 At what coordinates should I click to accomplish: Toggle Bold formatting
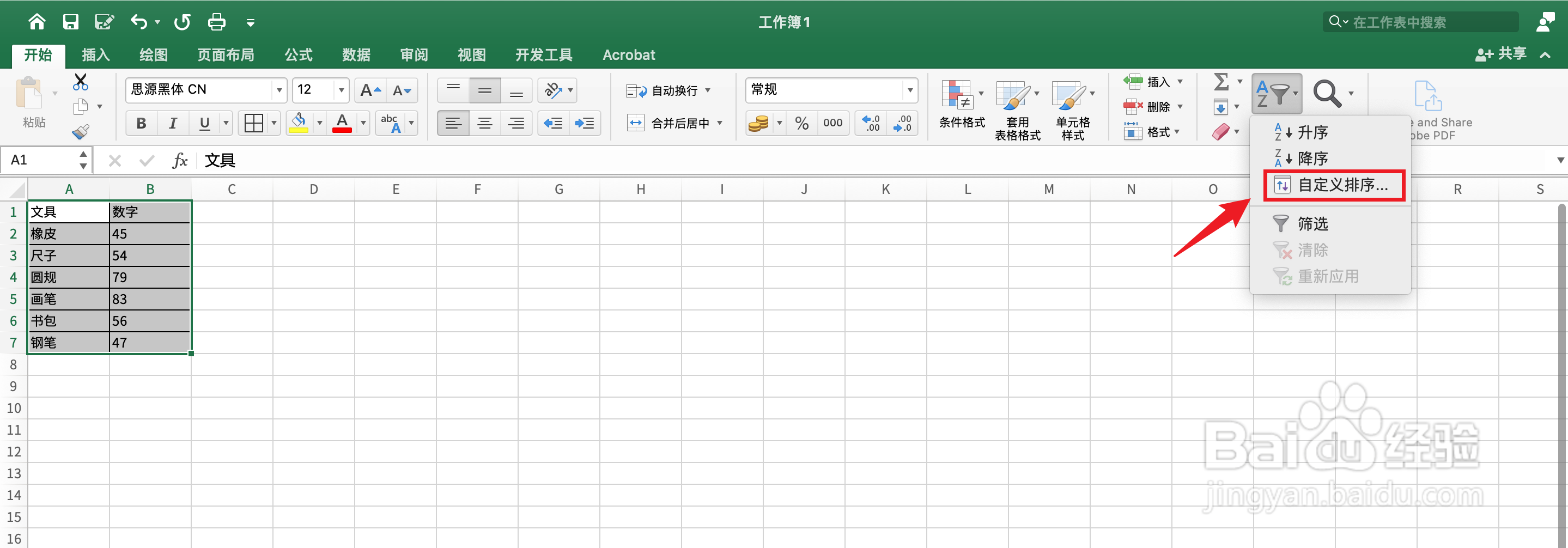tap(141, 124)
